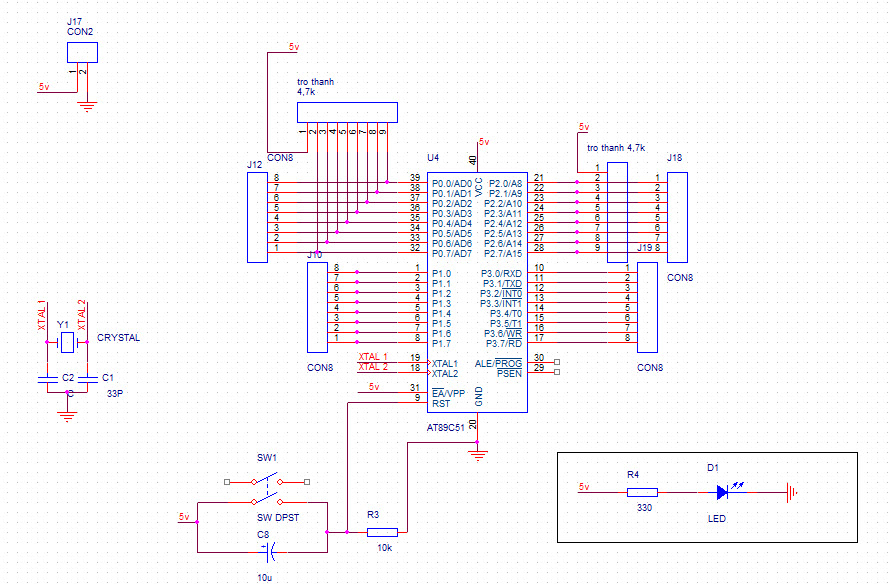Click the ALE/PROG pin name

(498, 363)
